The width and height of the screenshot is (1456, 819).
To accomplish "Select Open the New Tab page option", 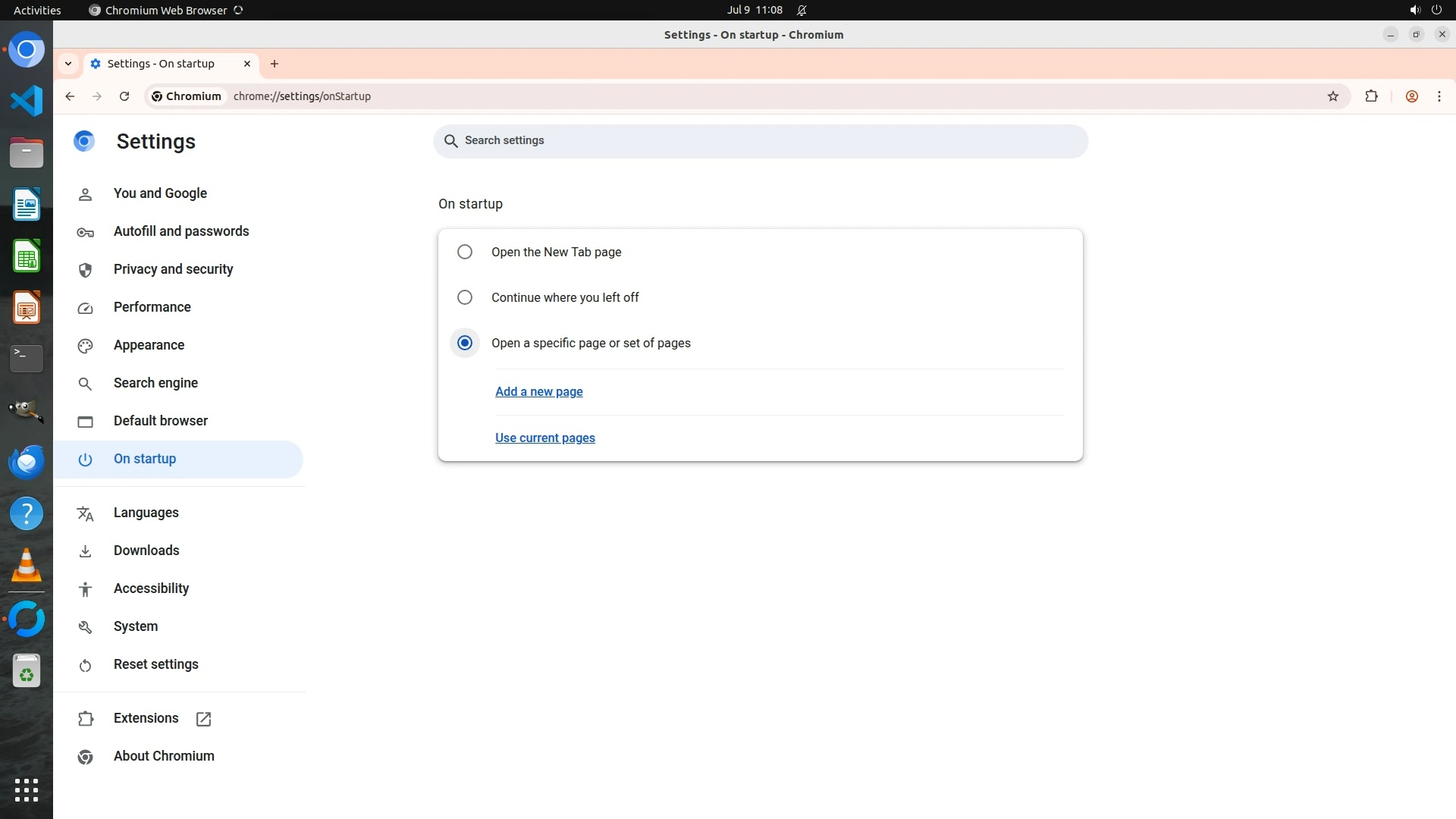I will point(465,252).
